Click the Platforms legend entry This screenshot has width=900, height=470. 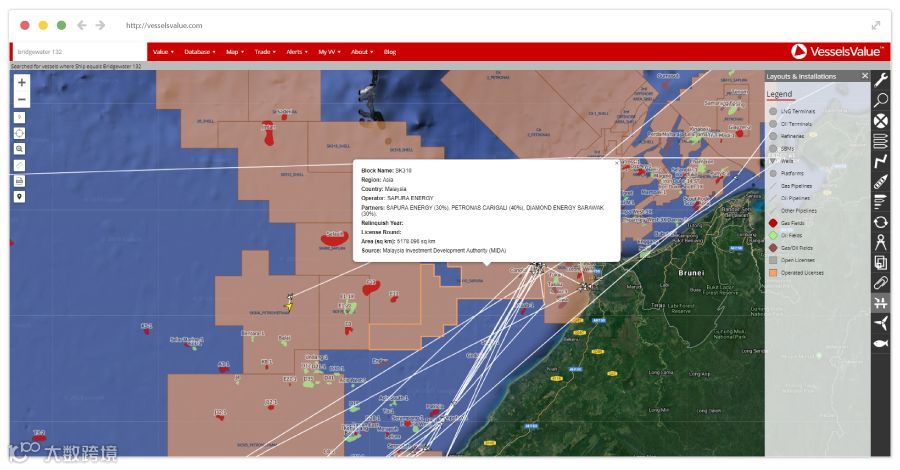click(x=787, y=173)
